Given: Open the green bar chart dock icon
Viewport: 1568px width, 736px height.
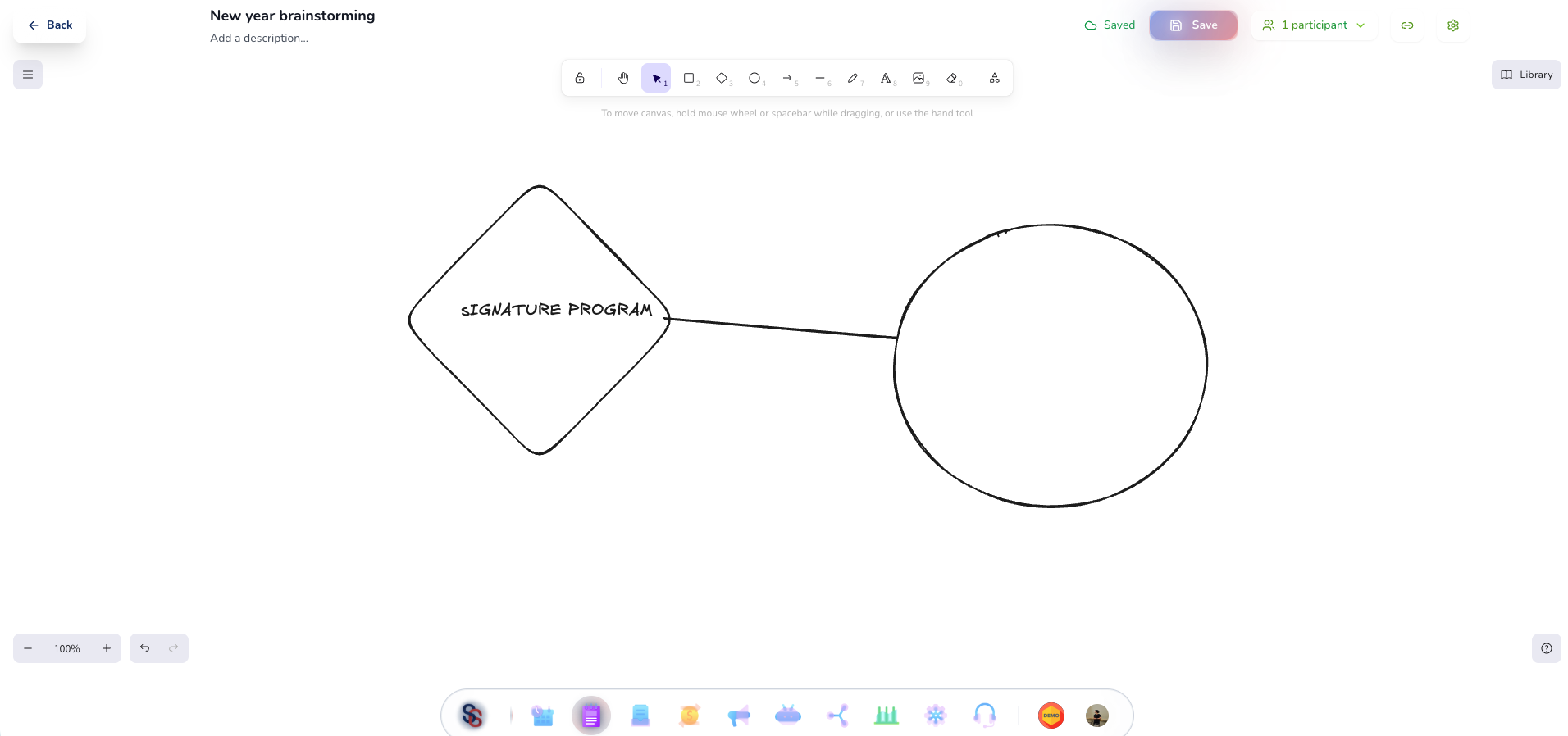Looking at the screenshot, I should pyautogui.click(x=887, y=716).
